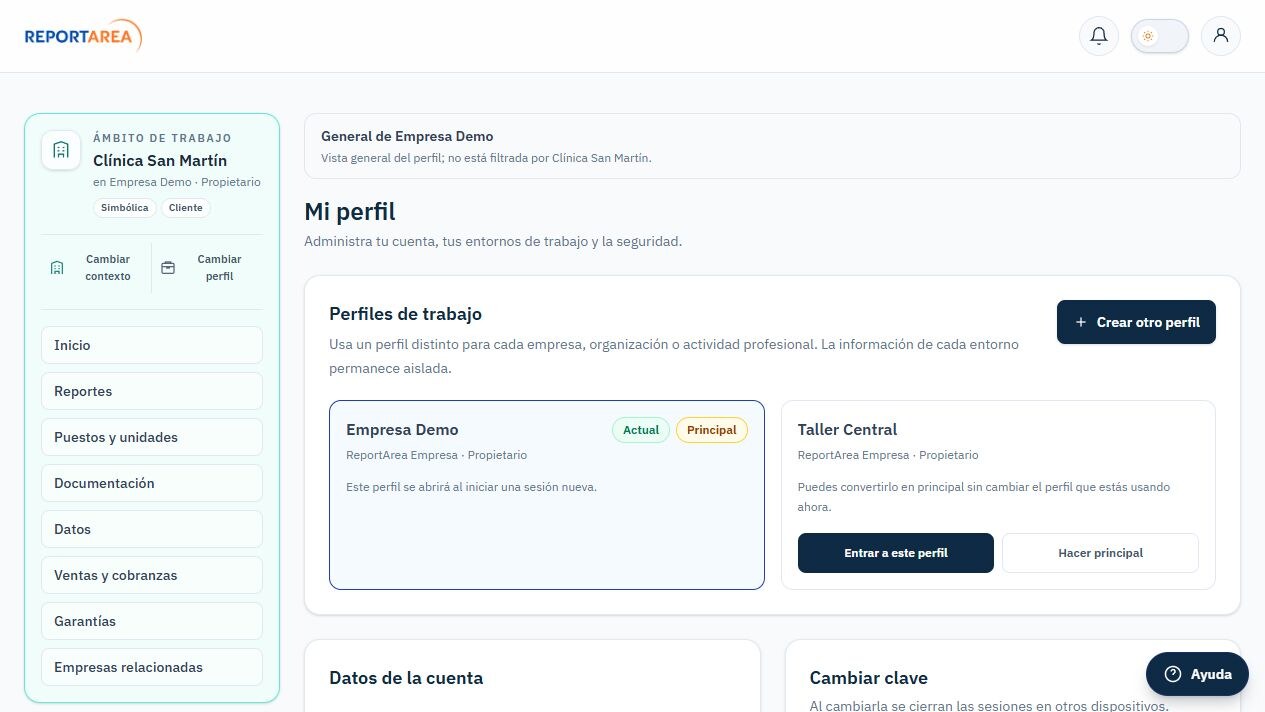Open Empresas relacionadas
This screenshot has height=712, width=1265.
(152, 667)
